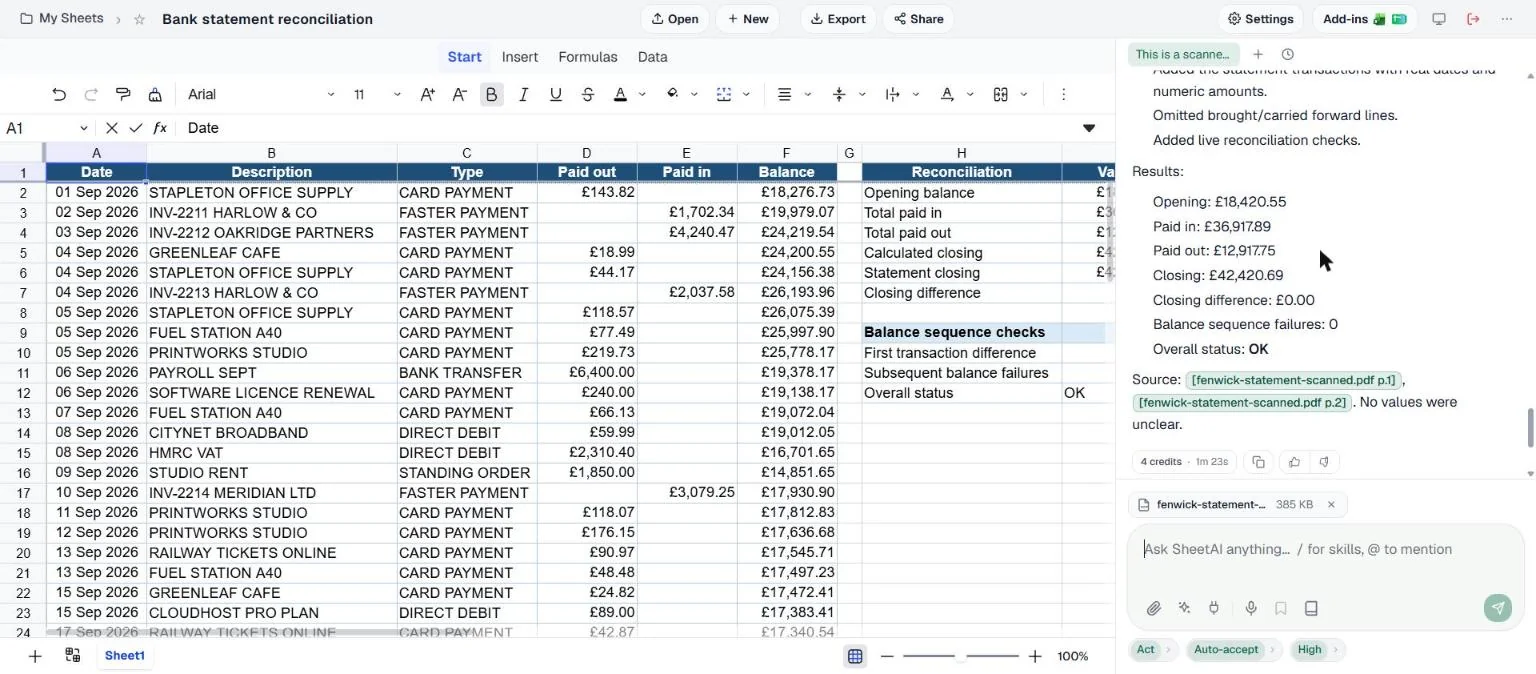
Task: Open the Auto-accept selector
Action: 1233,650
